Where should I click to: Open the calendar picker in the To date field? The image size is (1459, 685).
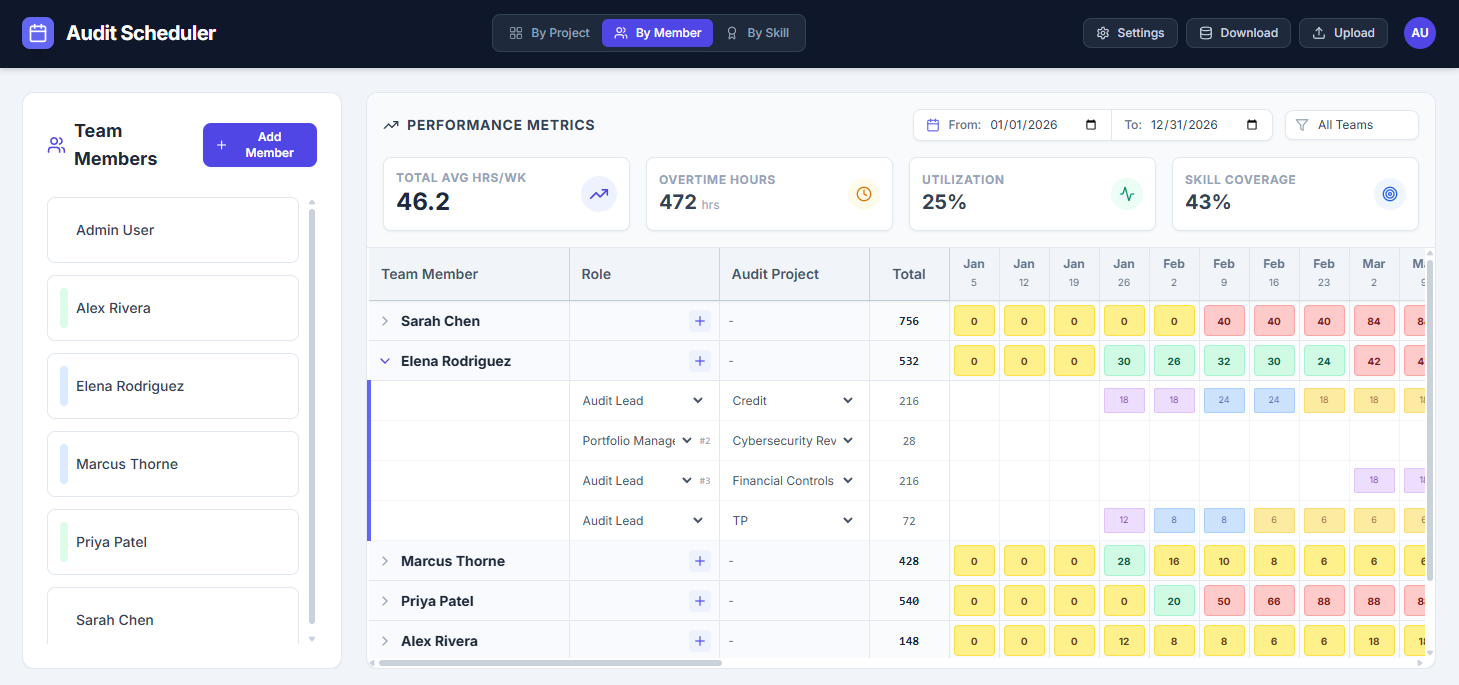tap(1252, 125)
